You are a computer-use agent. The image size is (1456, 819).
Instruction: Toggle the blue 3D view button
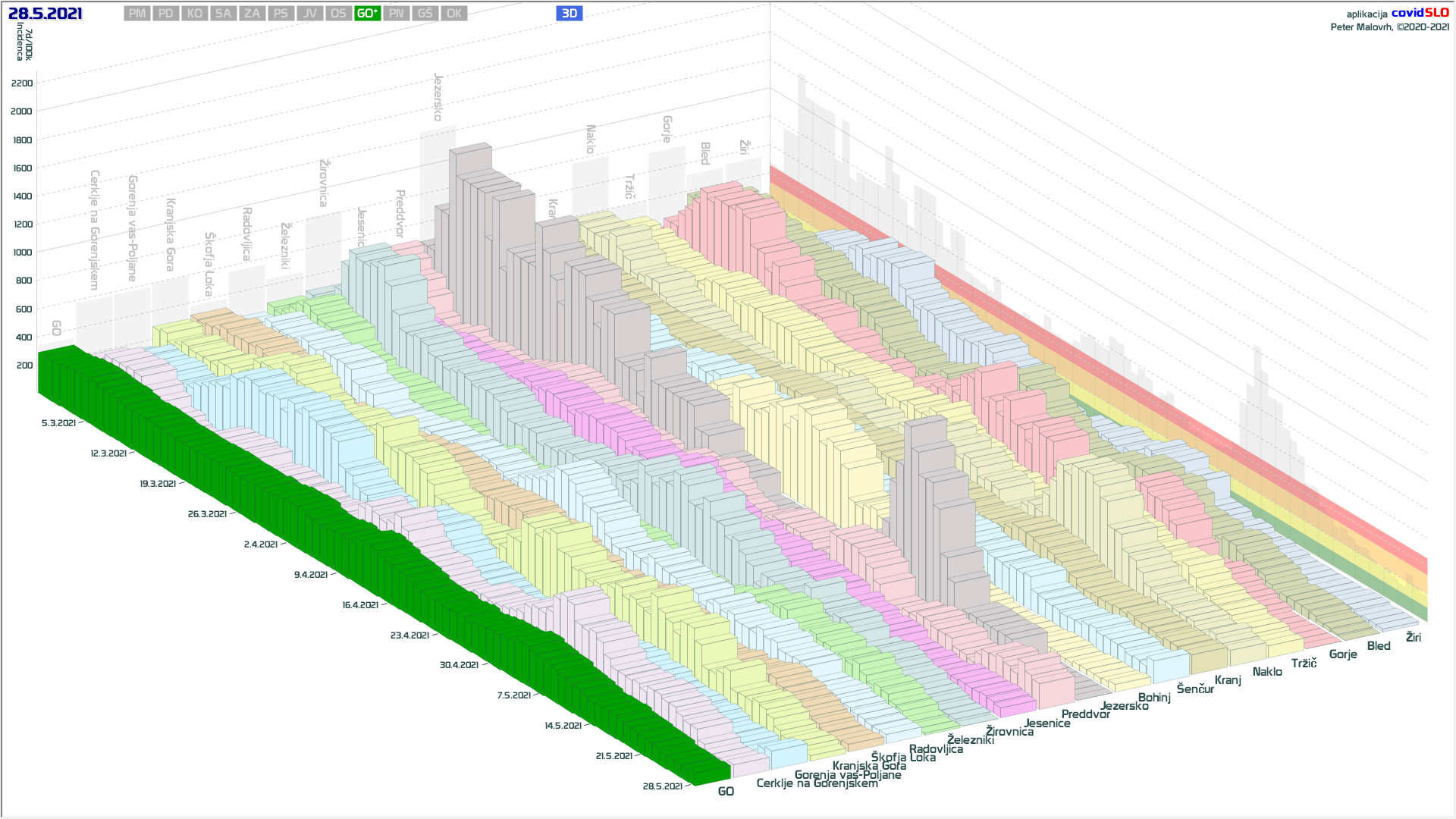tap(569, 14)
